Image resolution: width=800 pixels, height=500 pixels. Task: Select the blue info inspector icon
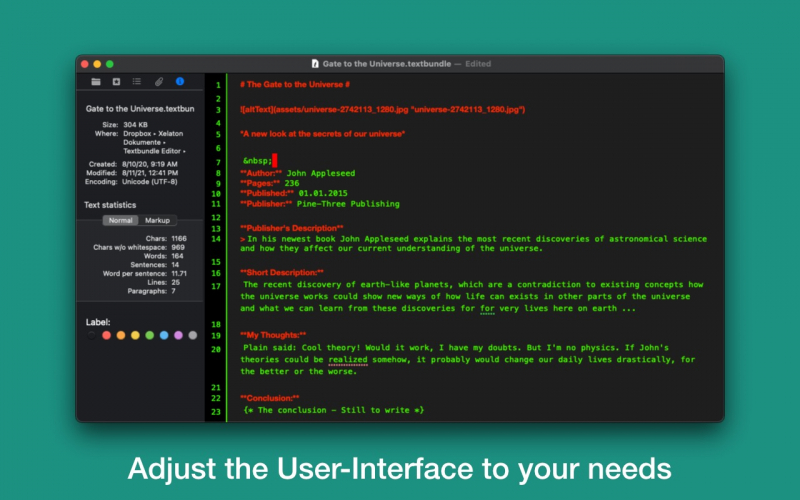click(x=180, y=81)
